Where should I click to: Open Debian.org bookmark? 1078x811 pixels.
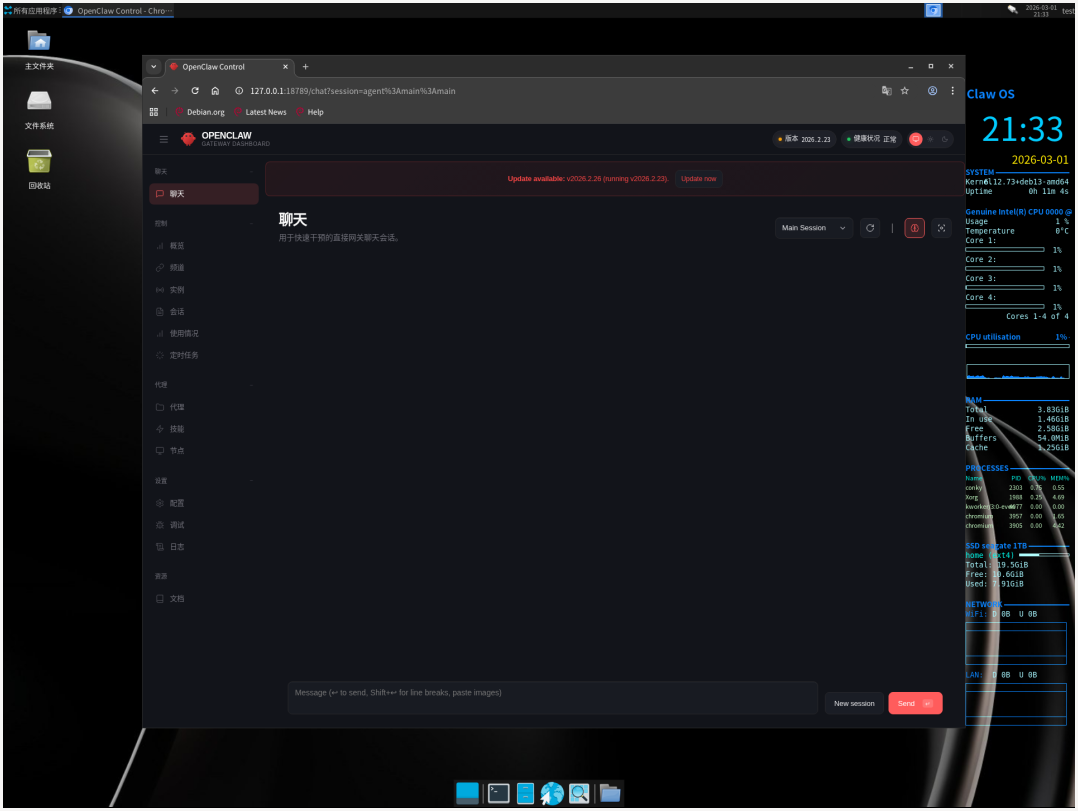(x=200, y=112)
